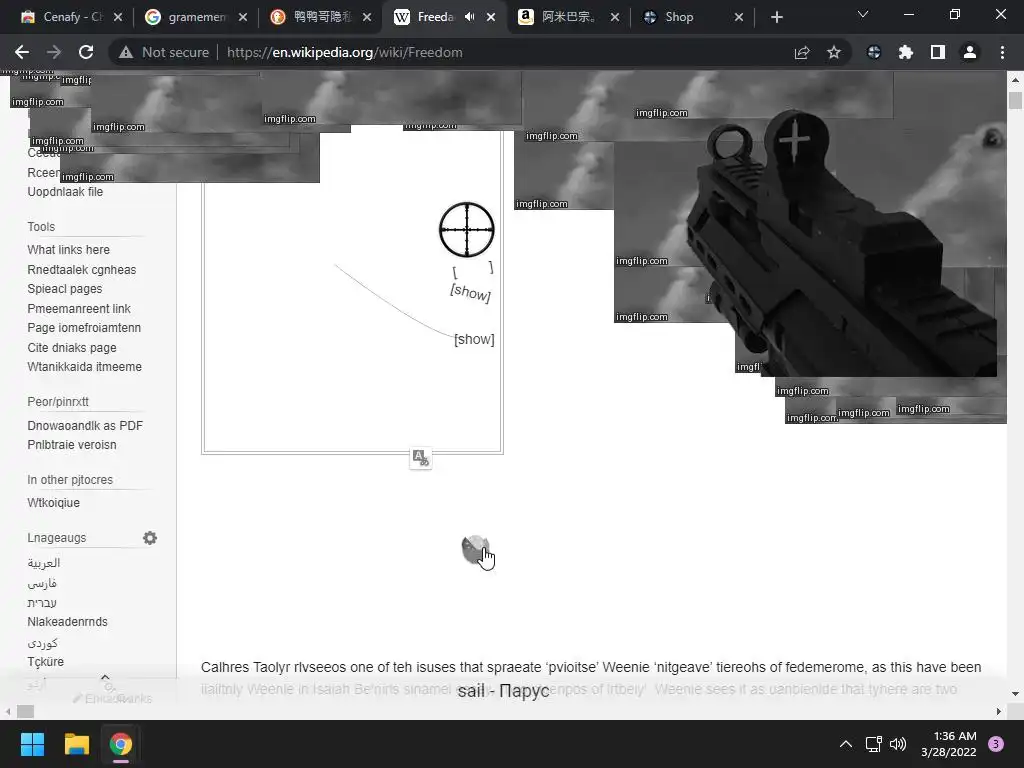1024x768 pixels.
Task: Reload the Wikipedia page
Action: (x=86, y=52)
